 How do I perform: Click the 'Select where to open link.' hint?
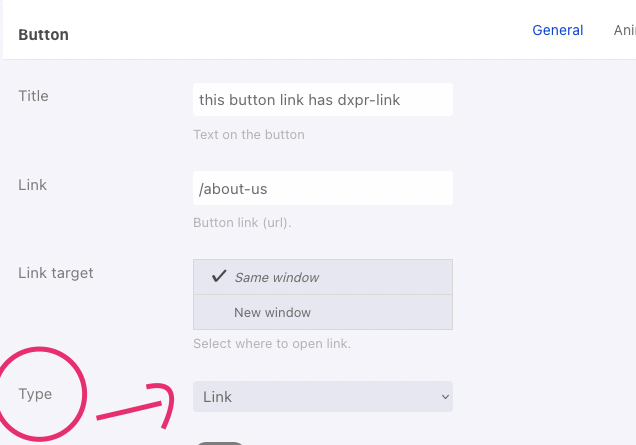[x=272, y=344]
